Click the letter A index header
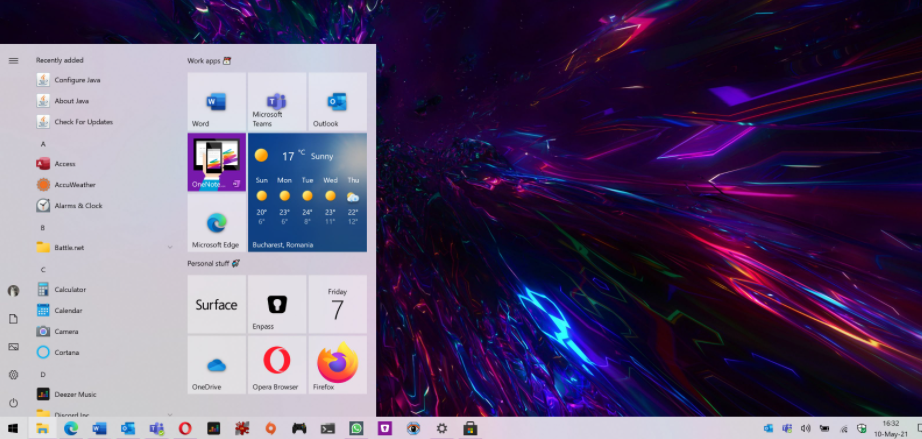922x439 pixels. tap(43, 144)
